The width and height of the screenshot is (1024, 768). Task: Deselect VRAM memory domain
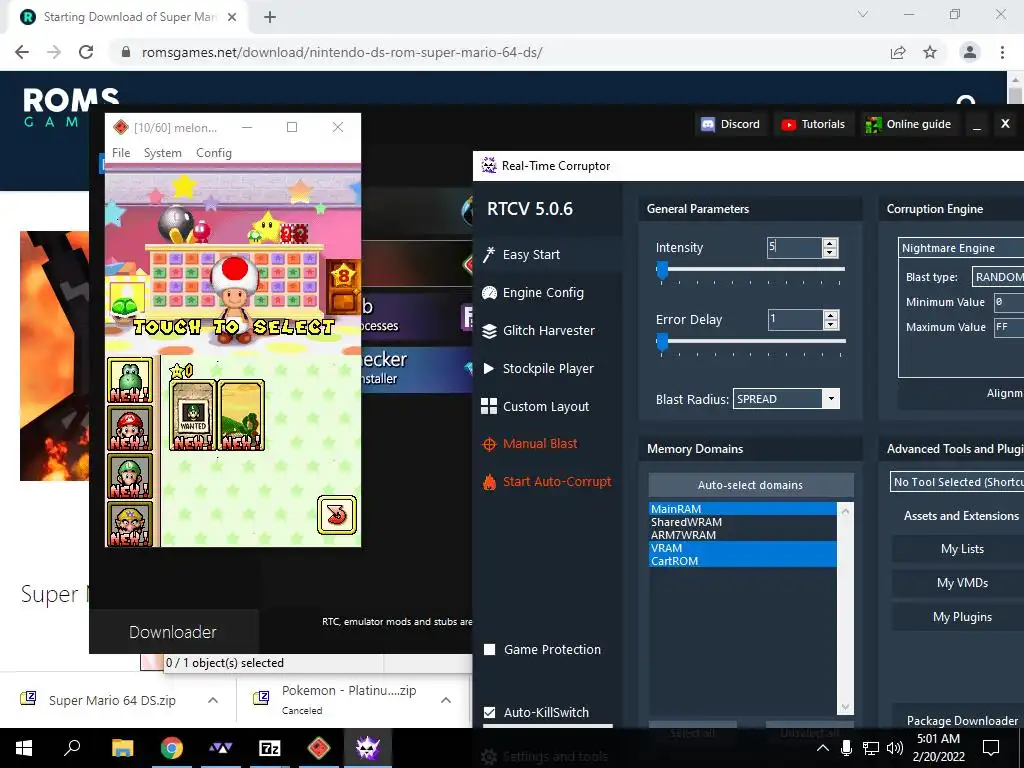(743, 548)
